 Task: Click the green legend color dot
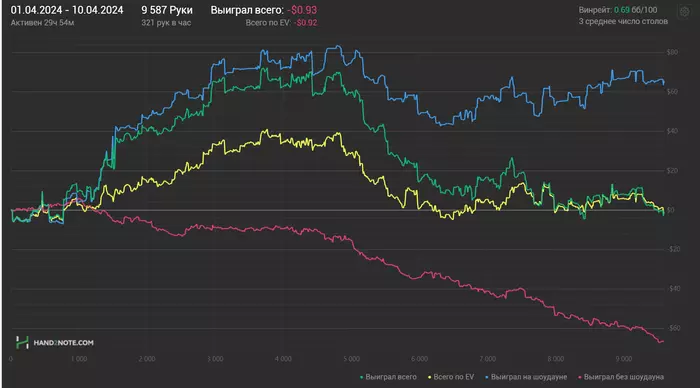coord(362,377)
